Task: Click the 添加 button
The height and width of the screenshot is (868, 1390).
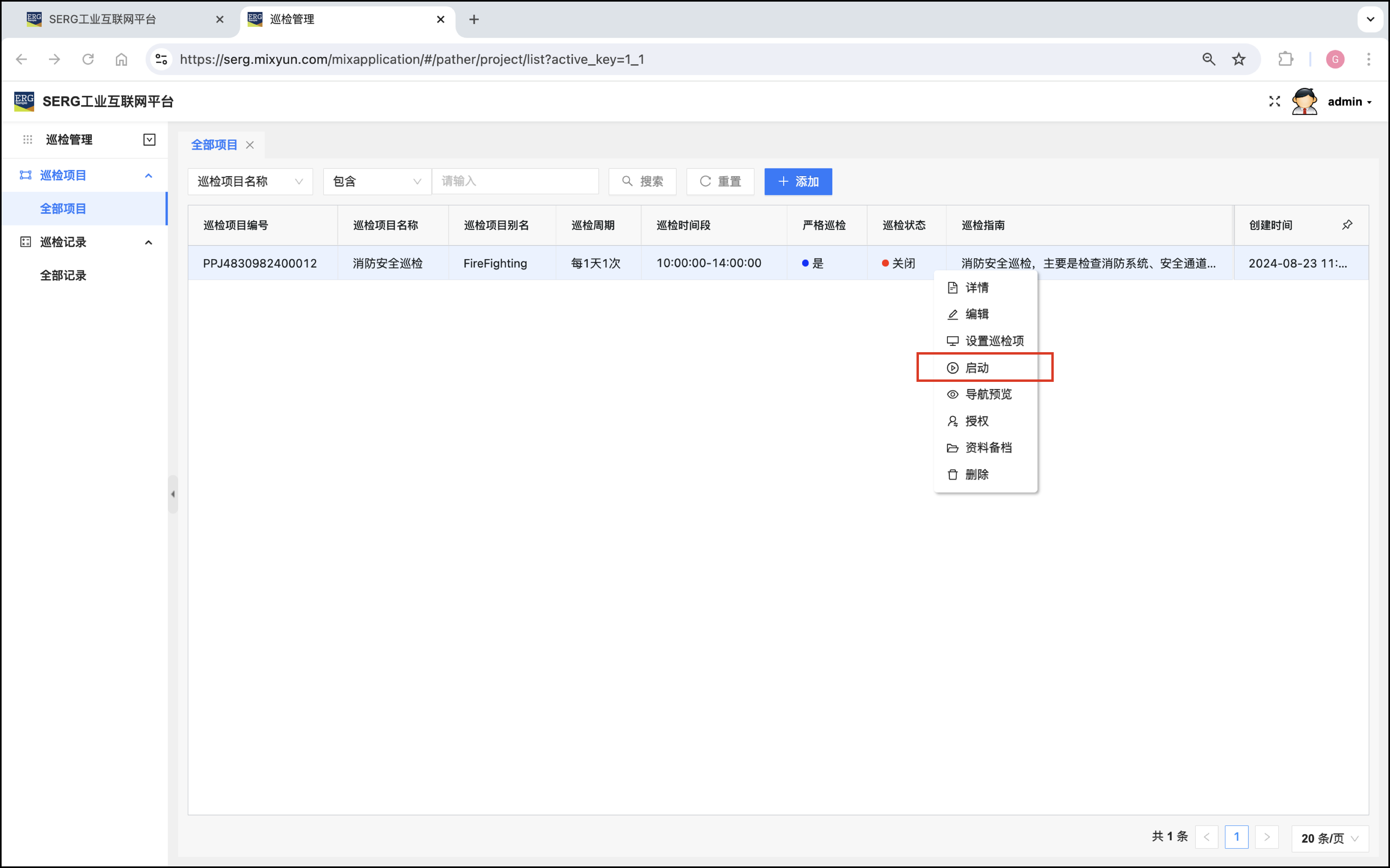Action: click(x=797, y=181)
